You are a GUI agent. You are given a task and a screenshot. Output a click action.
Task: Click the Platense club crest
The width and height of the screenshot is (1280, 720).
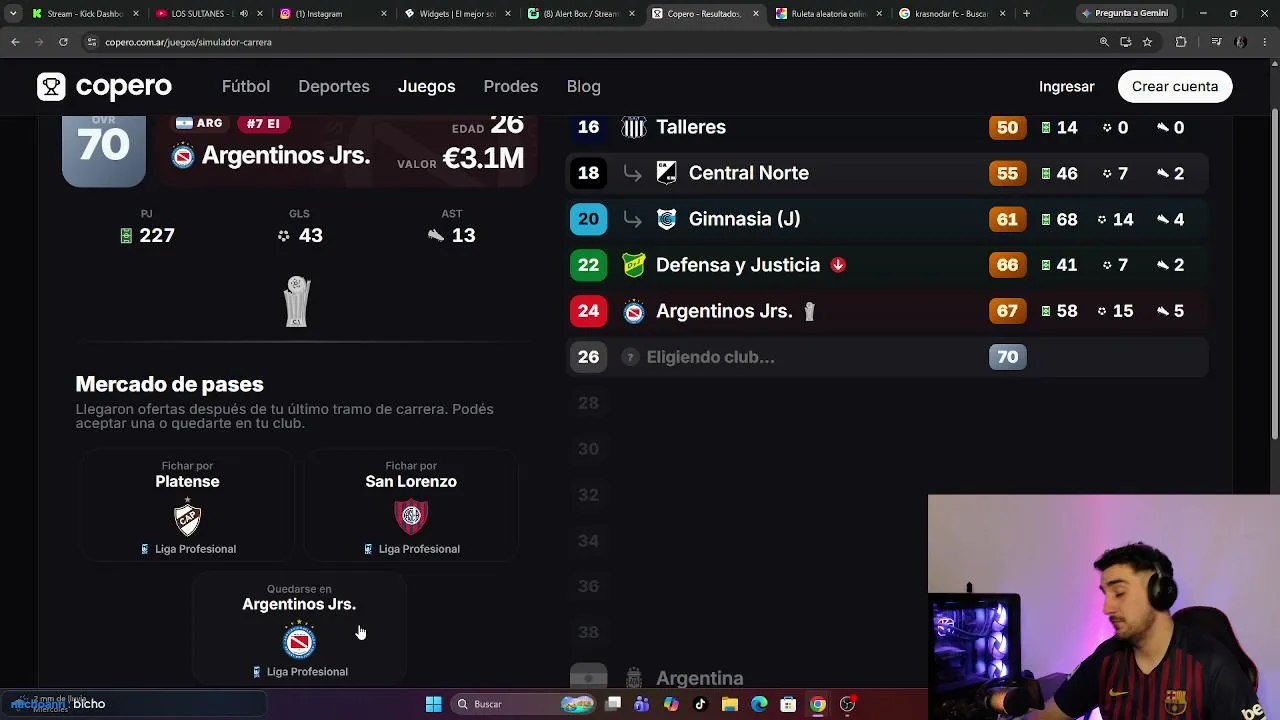tap(187, 516)
